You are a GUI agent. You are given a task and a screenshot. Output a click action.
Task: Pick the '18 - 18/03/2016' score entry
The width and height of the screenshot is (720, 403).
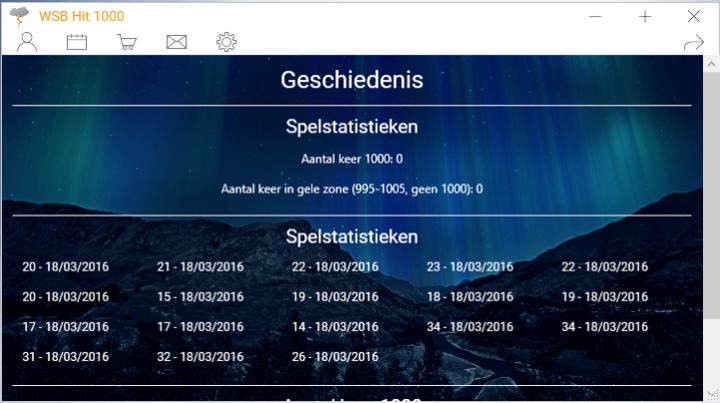[x=470, y=297]
